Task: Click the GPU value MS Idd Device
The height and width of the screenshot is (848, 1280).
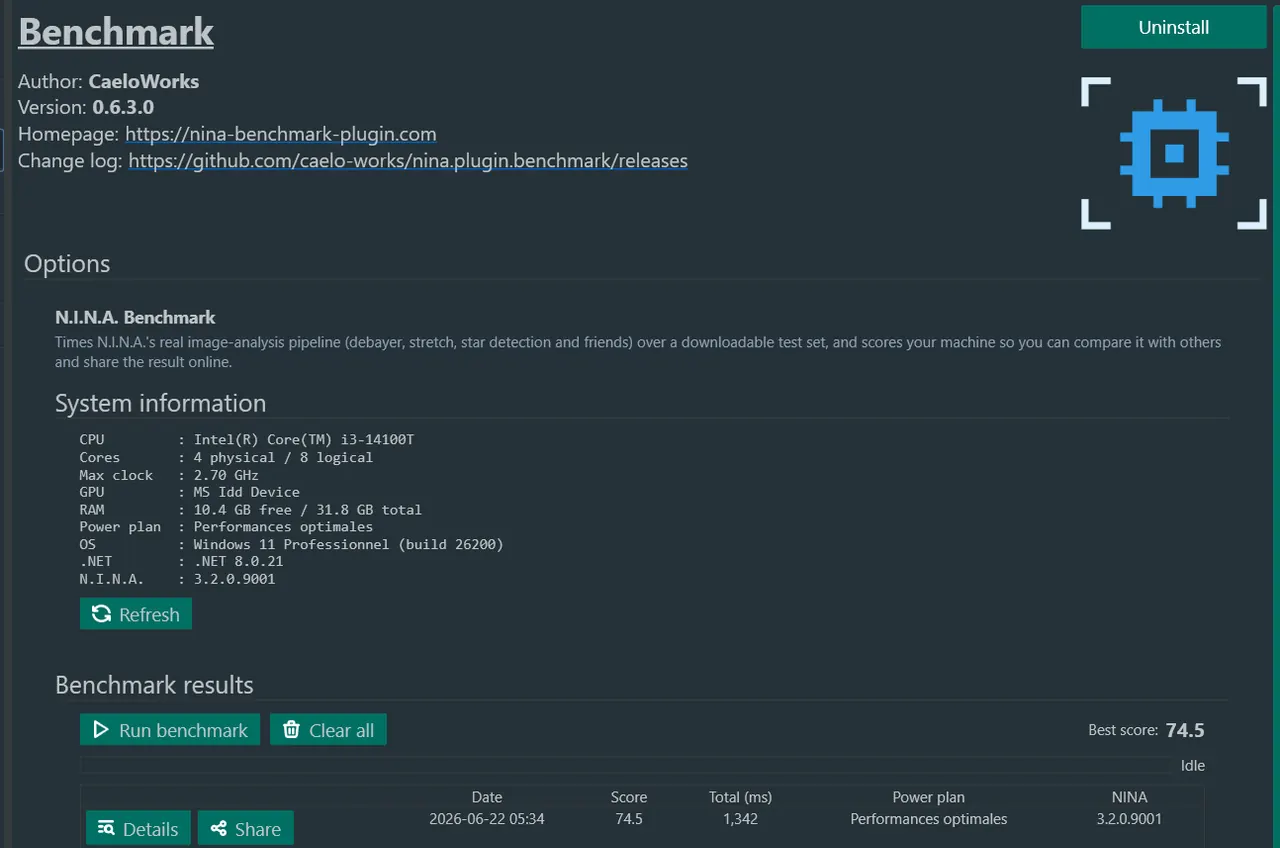Action: coord(246,492)
